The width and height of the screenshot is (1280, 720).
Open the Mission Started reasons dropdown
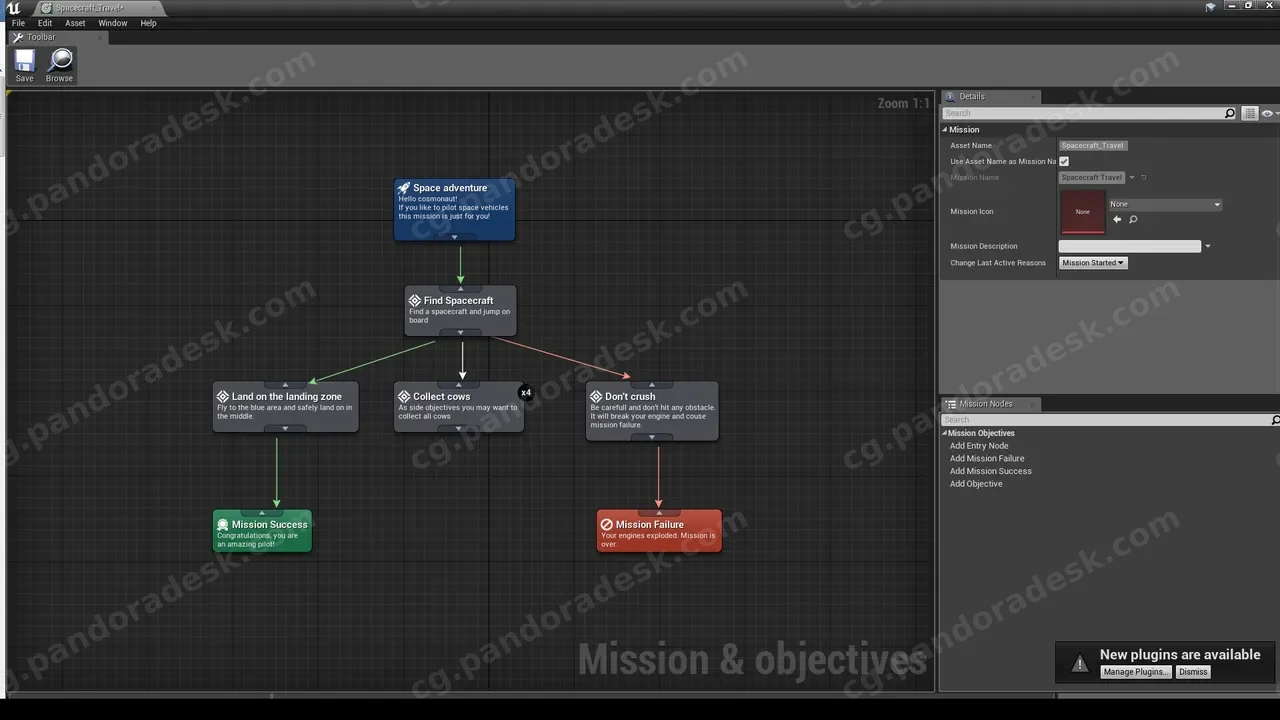(x=1093, y=263)
